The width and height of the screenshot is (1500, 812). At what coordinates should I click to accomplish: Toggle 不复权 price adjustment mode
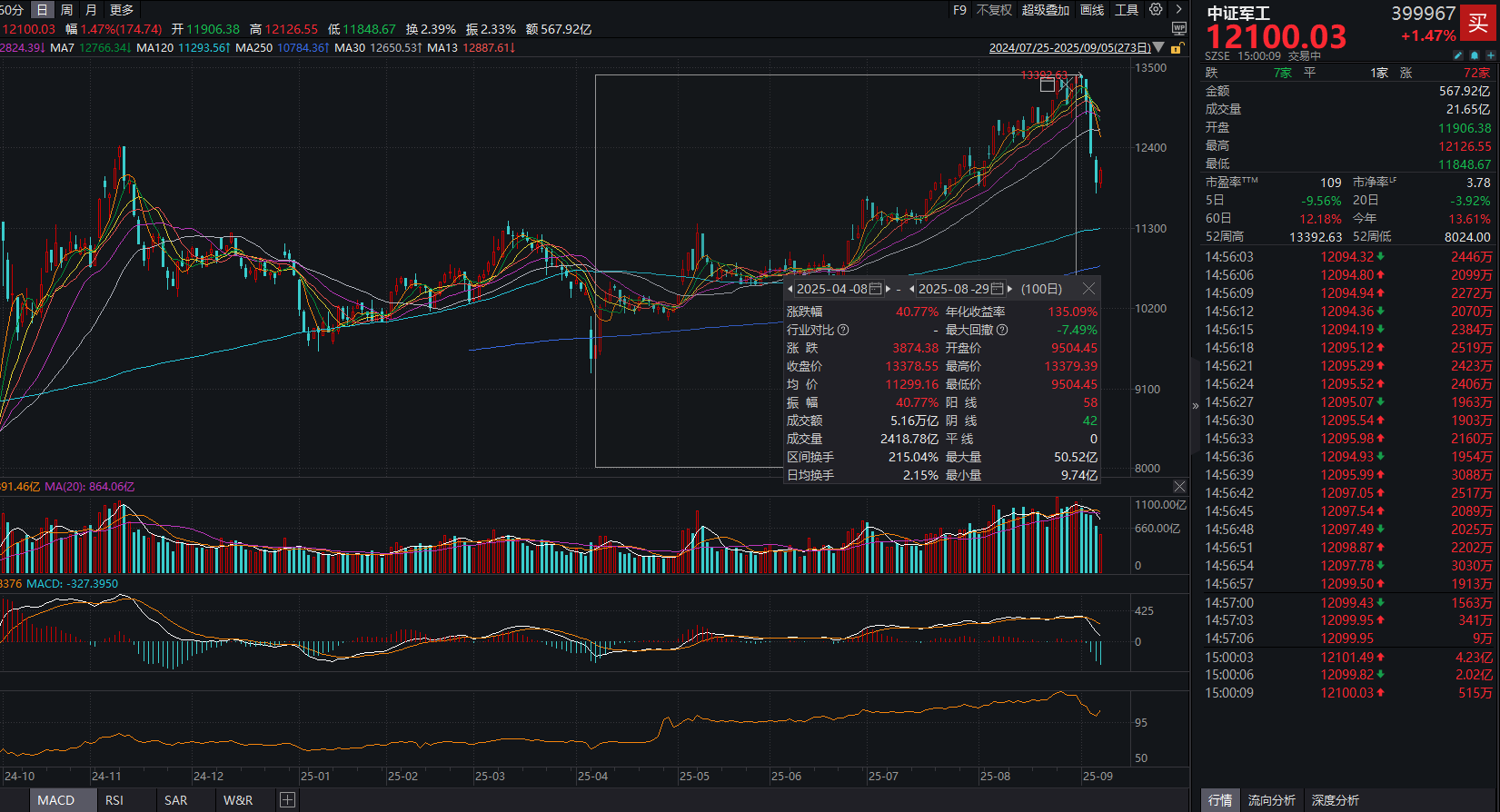pos(994,10)
